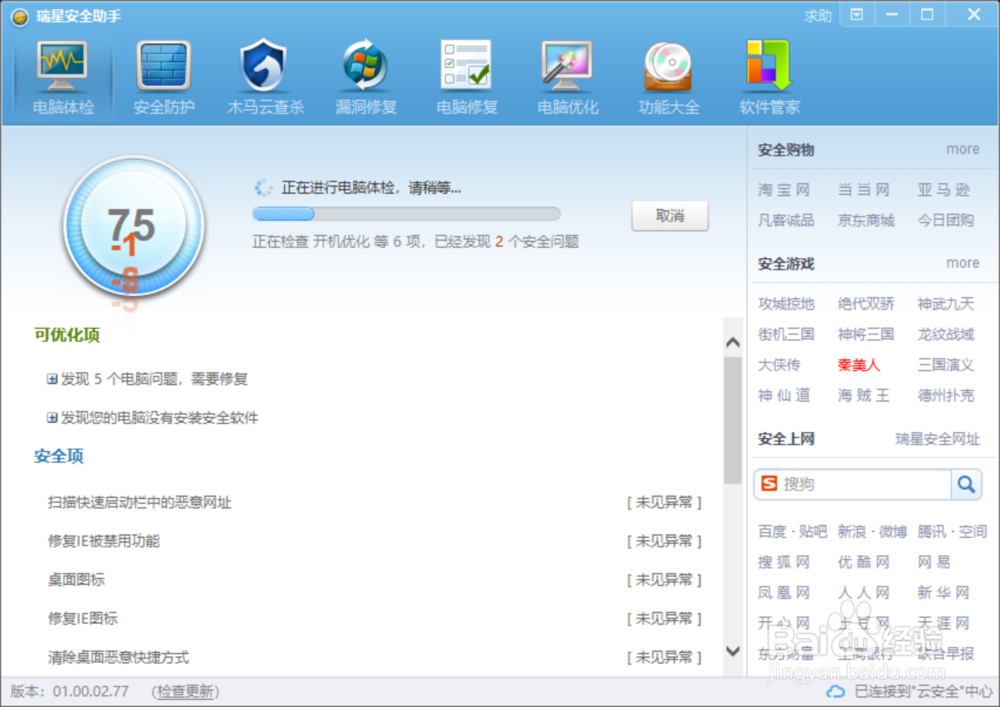
Task: Open the 功能大全 disc icon
Action: point(668,66)
